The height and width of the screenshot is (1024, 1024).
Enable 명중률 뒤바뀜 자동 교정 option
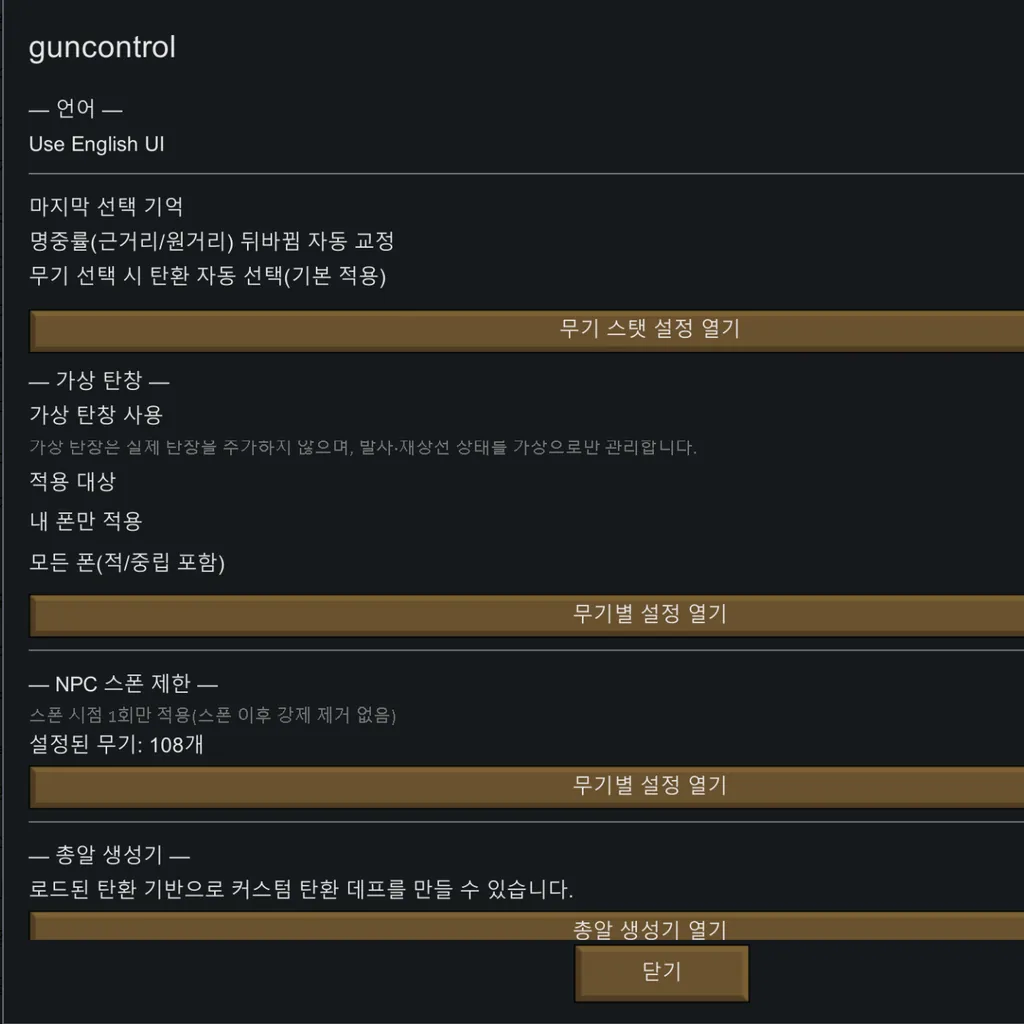point(211,241)
